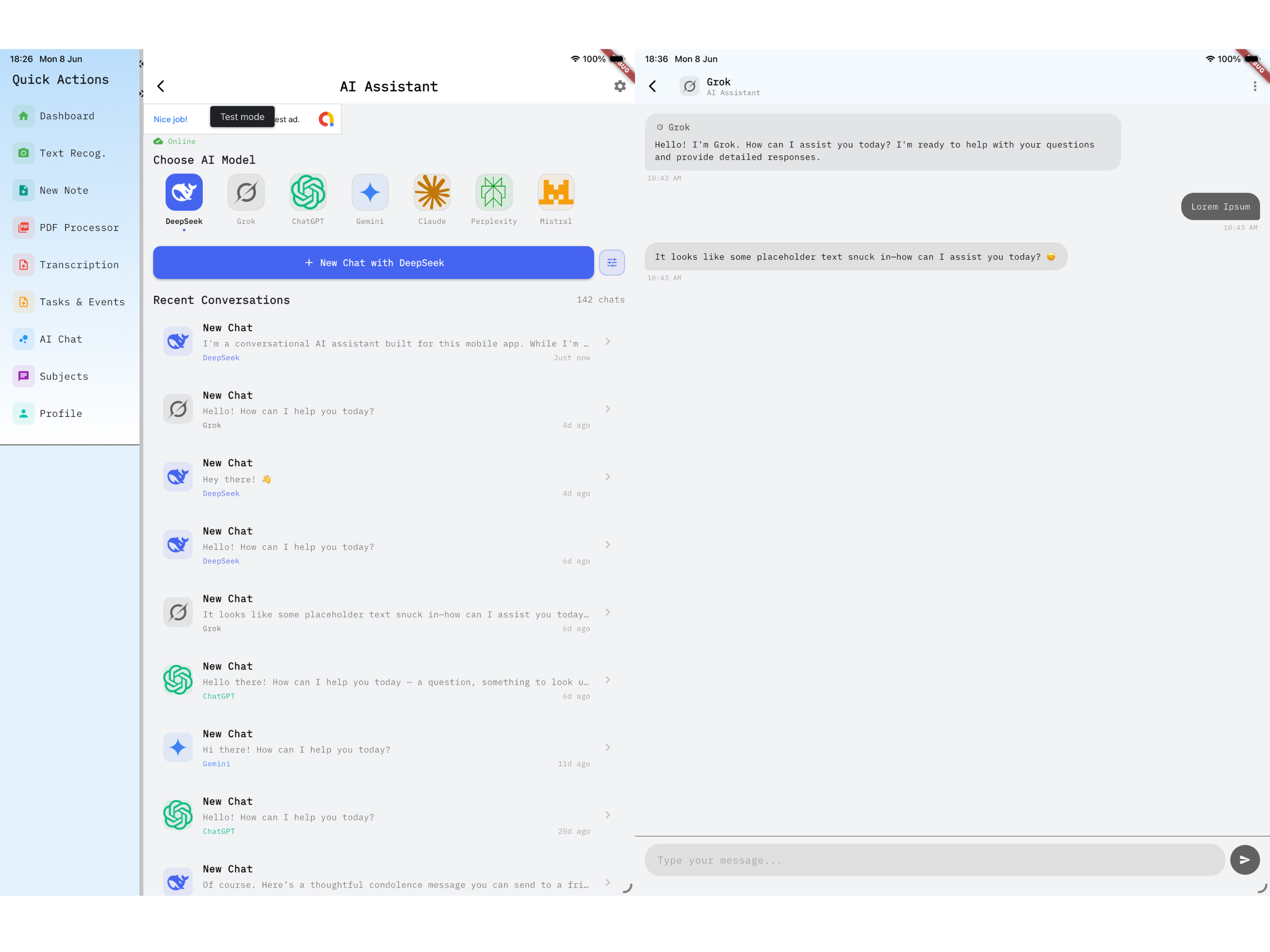Image resolution: width=1270 pixels, height=952 pixels.
Task: Click the Text Recog. camera icon
Action: pos(24,153)
